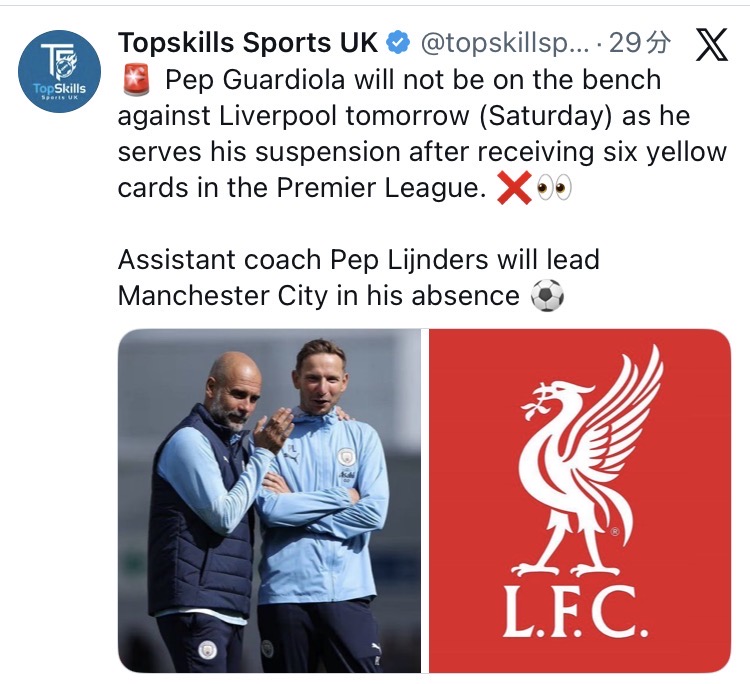The height and width of the screenshot is (684, 750).
Task: Open the Topskills Sports UK profile avatar
Action: click(x=60, y=71)
